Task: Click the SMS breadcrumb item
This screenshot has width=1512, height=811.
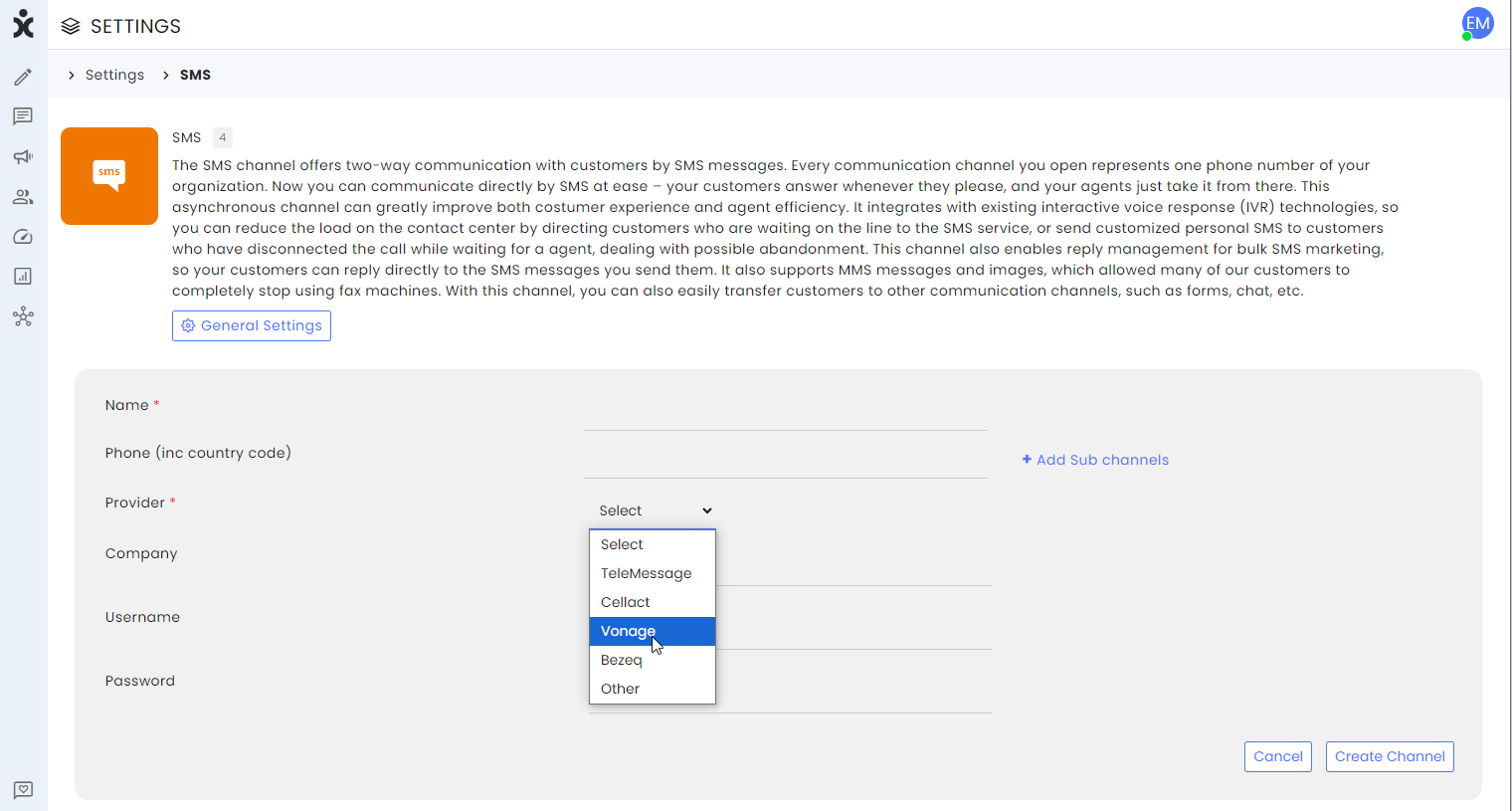Action: pos(195,75)
